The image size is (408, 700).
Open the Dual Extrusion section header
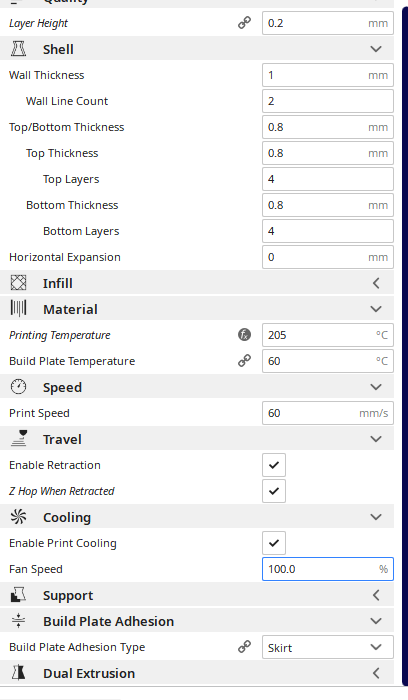pyautogui.click(x=197, y=673)
